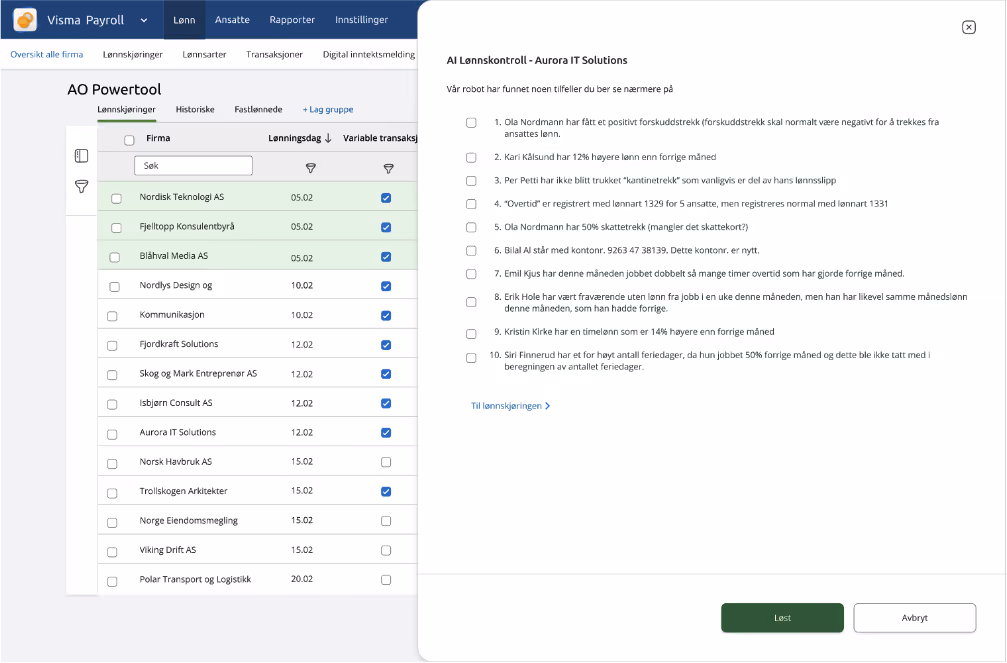1007x663 pixels.
Task: Open the filter funnel icon in left sidebar
Action: [x=82, y=187]
